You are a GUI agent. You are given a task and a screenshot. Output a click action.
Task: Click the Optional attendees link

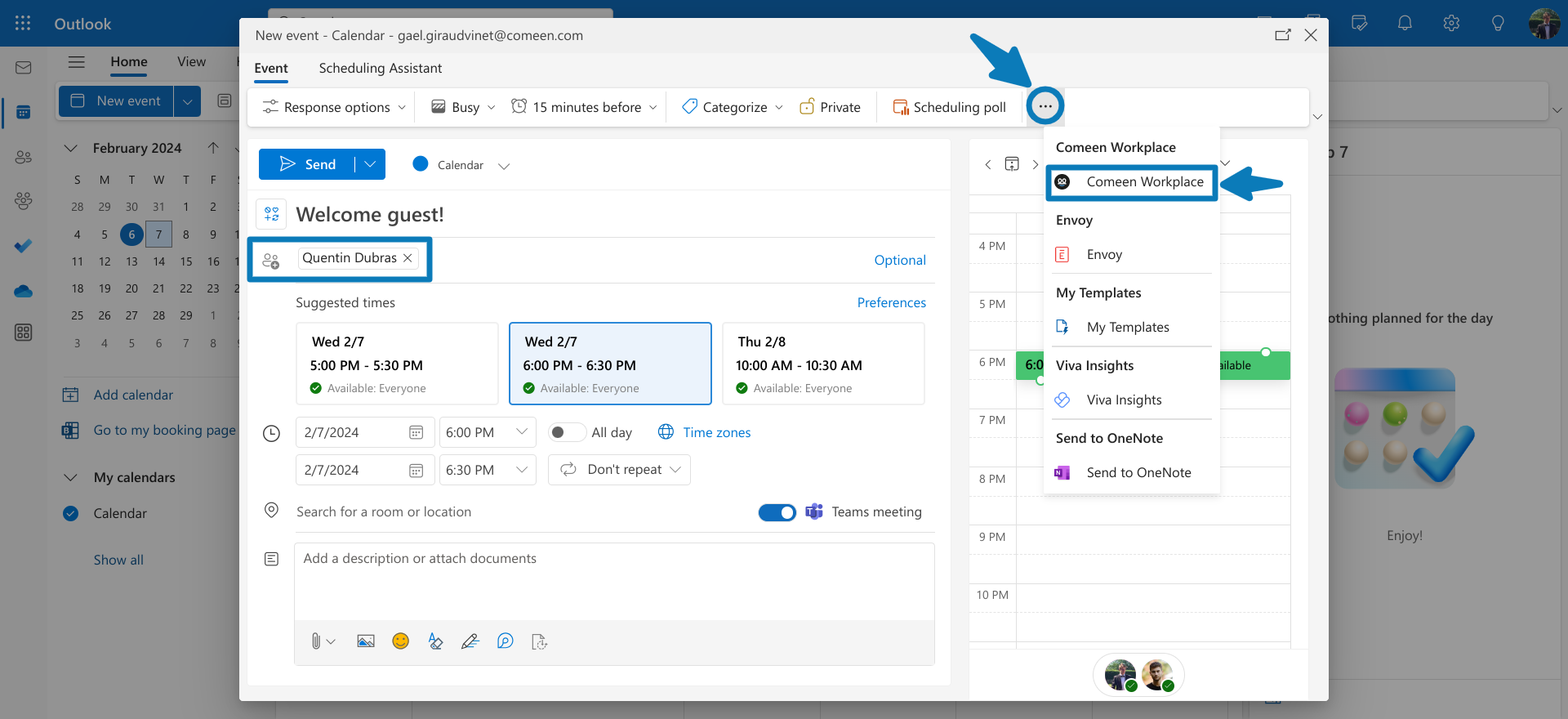point(900,260)
